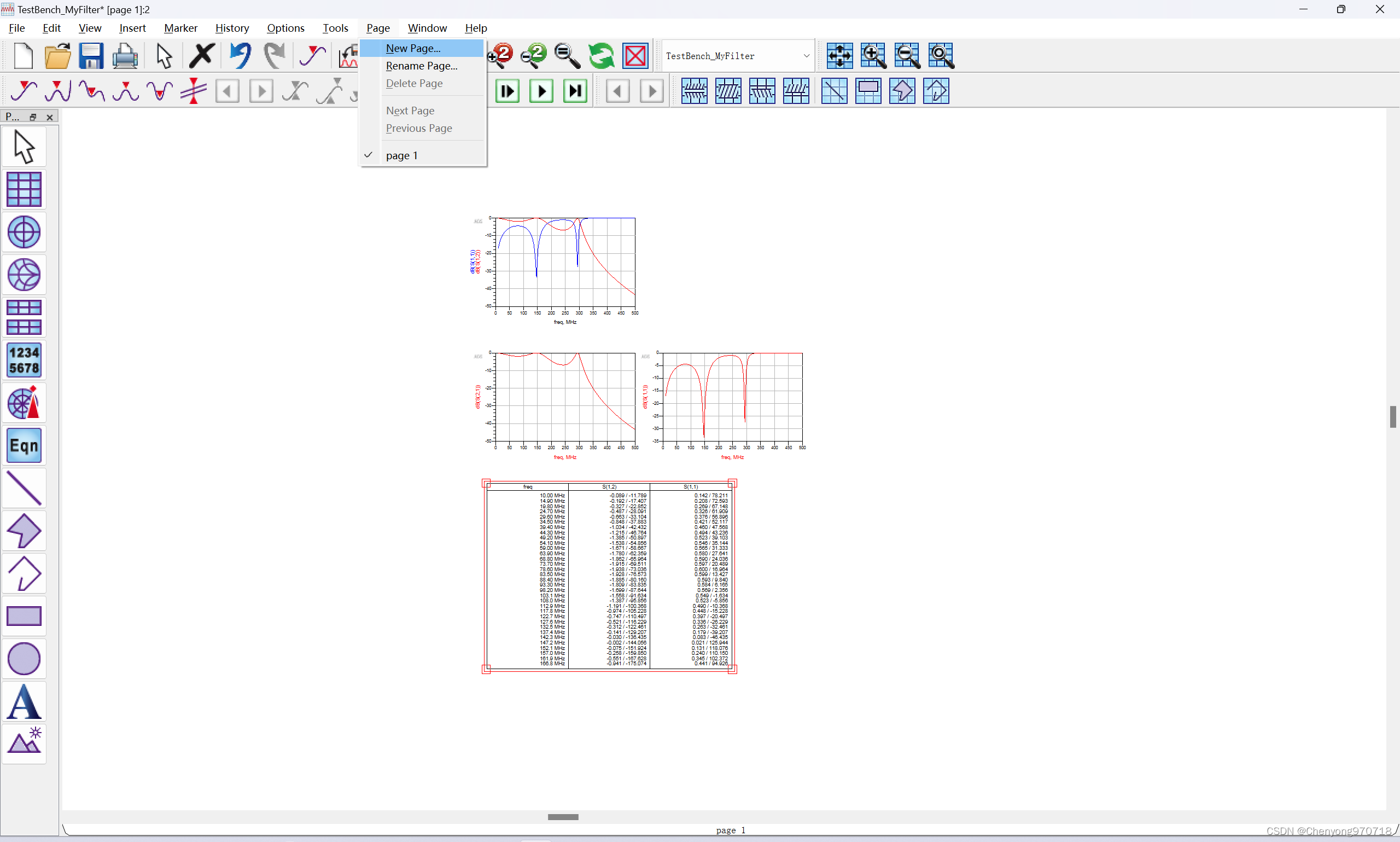This screenshot has width=1400, height=842.
Task: Insert a polar plot from the sidebar
Action: tap(25, 232)
